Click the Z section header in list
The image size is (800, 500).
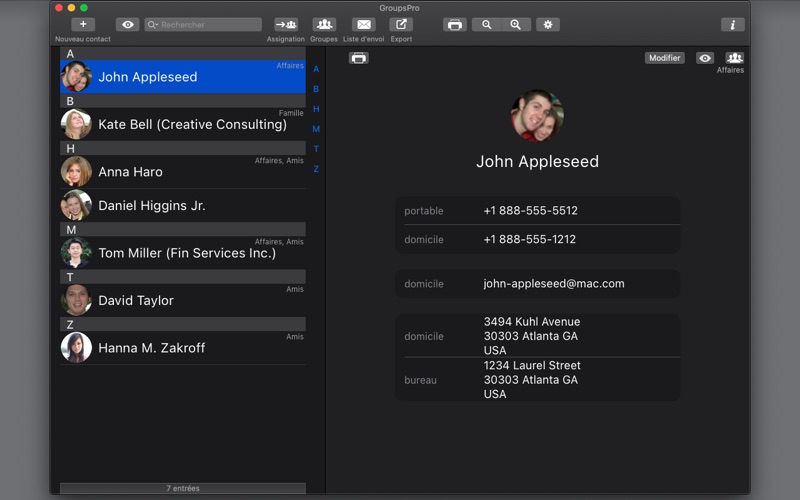pos(183,324)
